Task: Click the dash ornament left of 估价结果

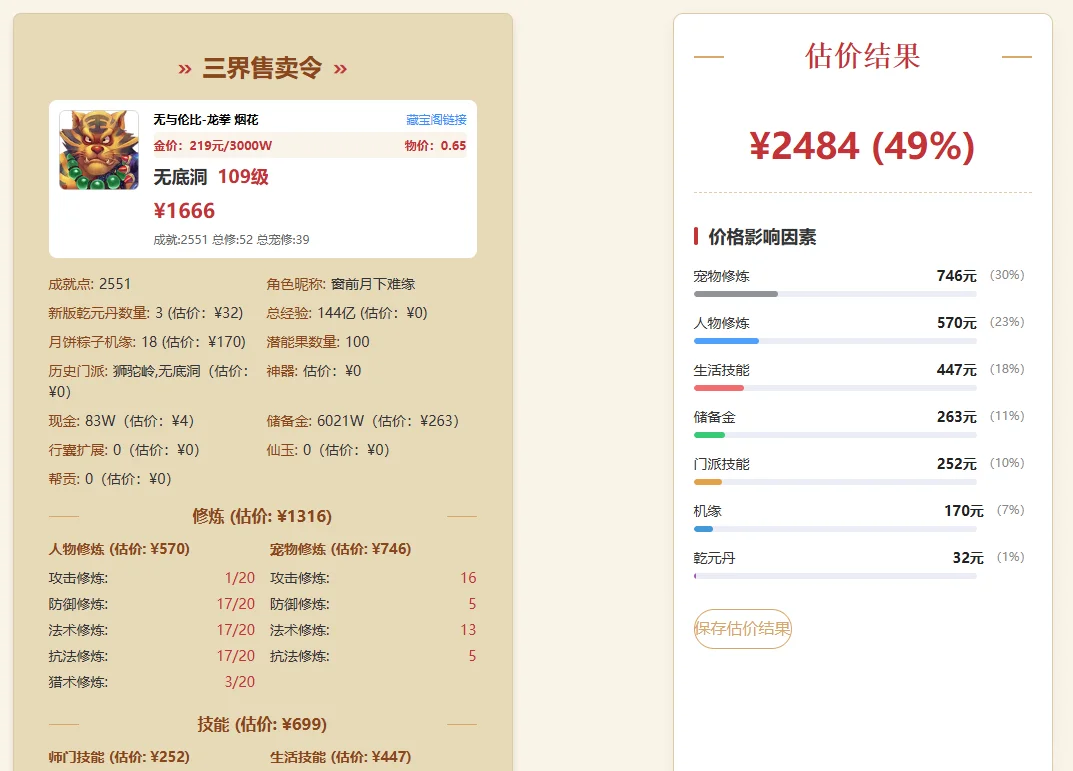Action: tap(707, 57)
